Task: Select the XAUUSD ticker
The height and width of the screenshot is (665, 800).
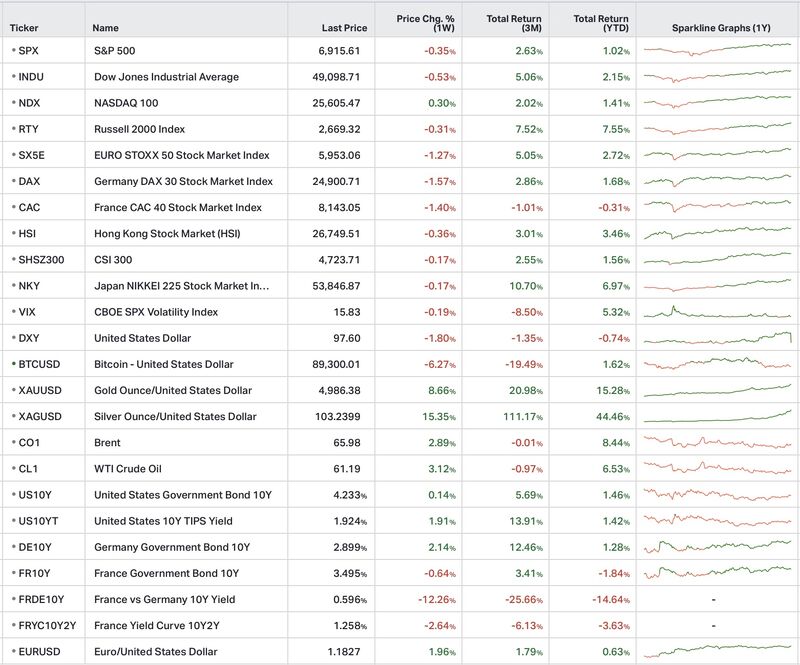Action: (40, 390)
